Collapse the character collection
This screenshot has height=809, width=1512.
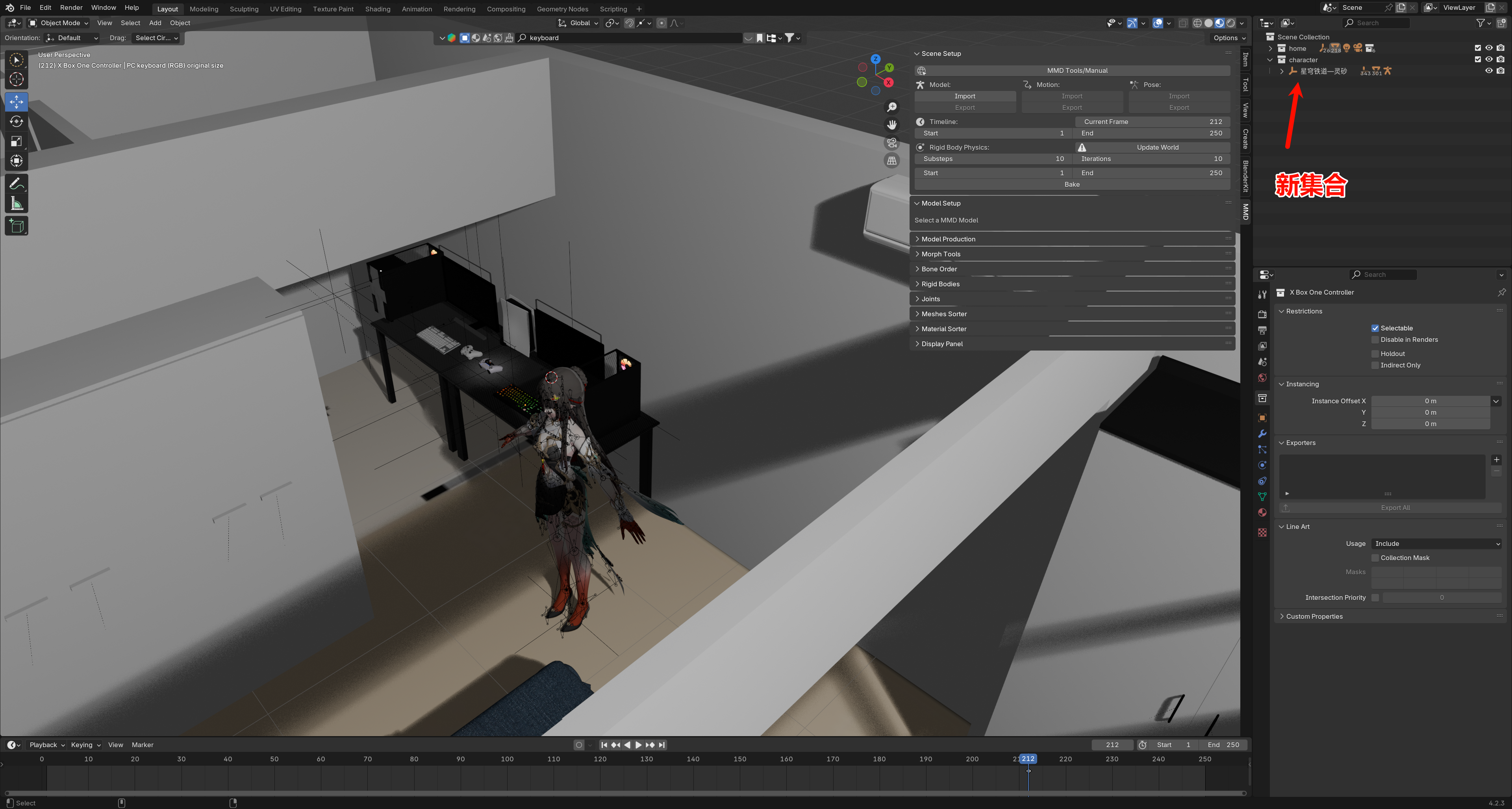click(1270, 60)
